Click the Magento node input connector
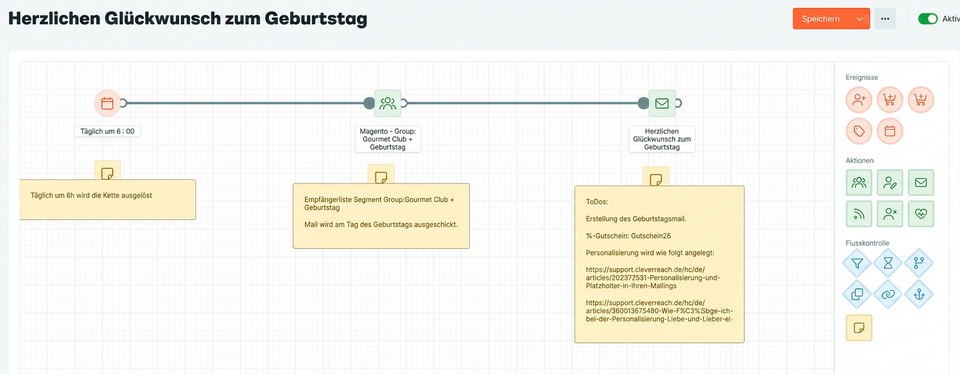 369,103
